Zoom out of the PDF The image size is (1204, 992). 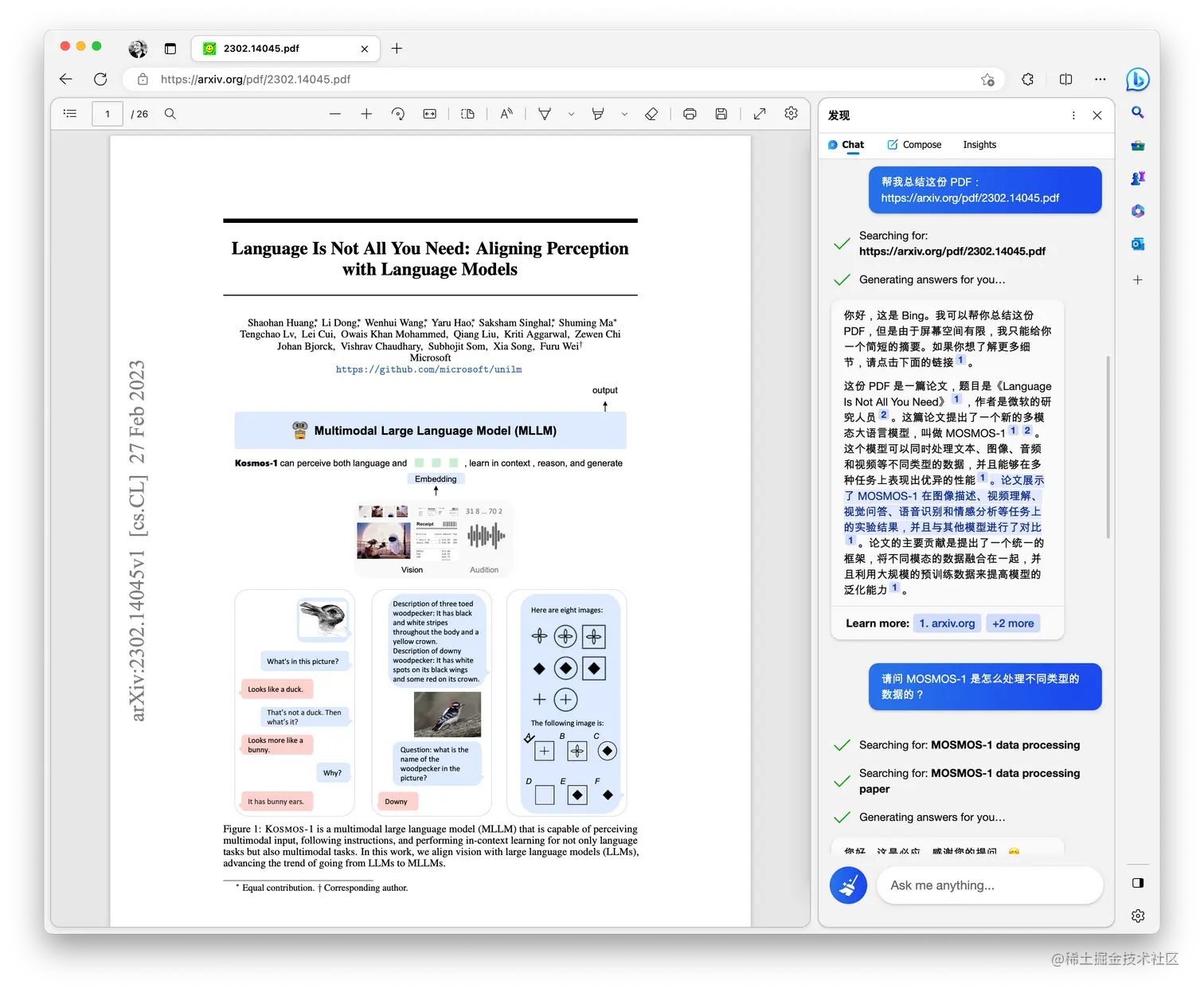(x=335, y=114)
